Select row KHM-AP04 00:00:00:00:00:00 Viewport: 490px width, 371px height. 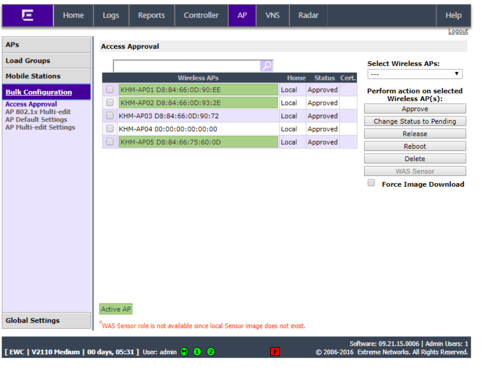230,129
